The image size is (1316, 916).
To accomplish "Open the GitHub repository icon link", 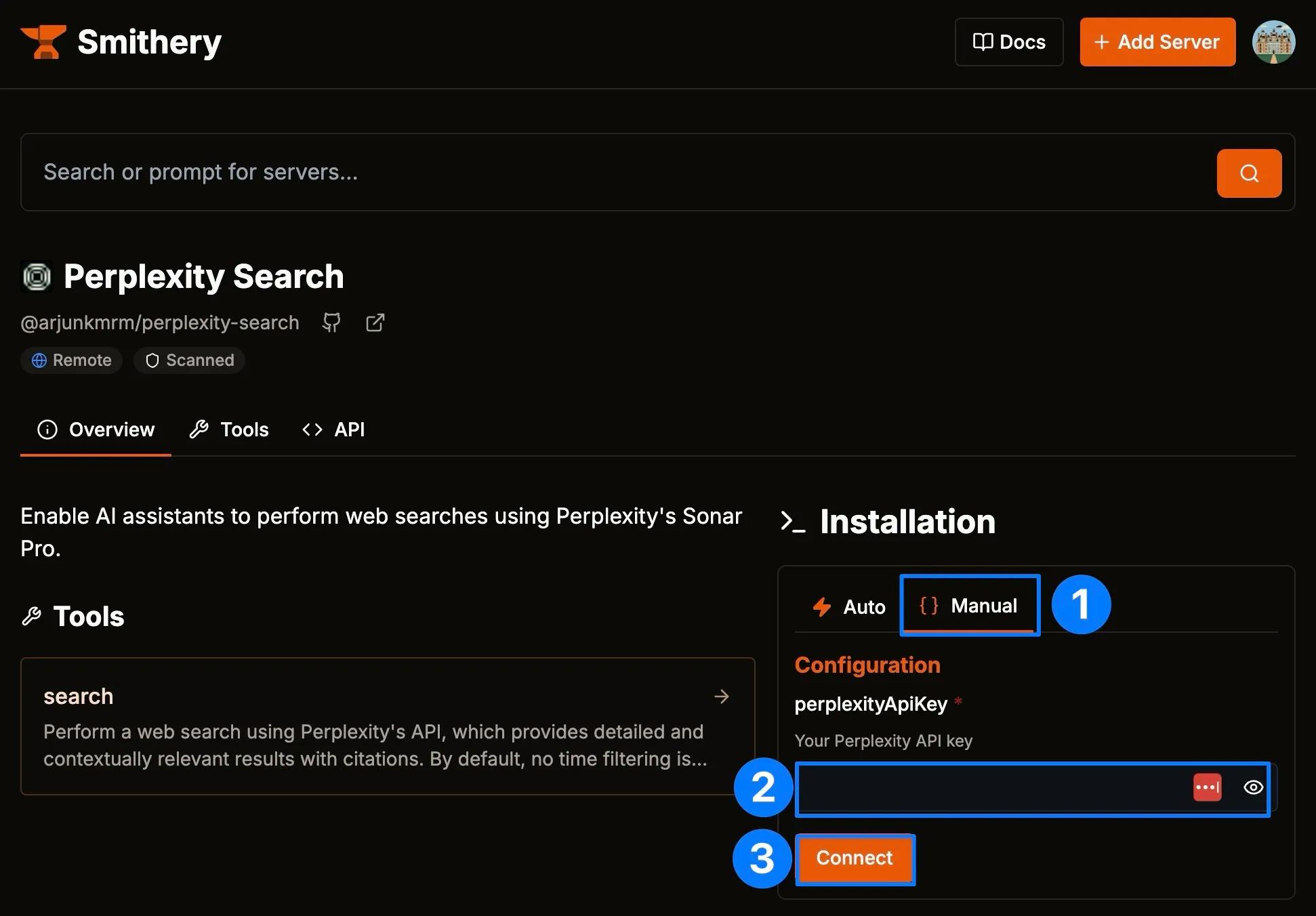I will pos(331,322).
